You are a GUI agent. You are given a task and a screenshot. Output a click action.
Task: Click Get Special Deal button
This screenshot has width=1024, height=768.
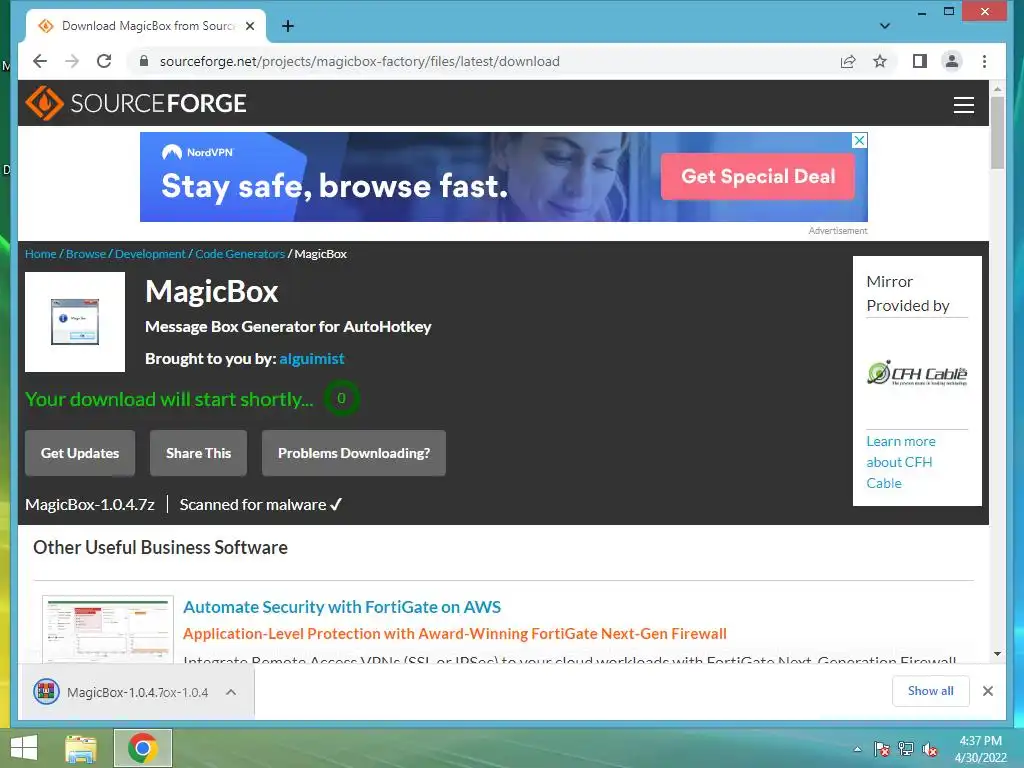point(758,176)
